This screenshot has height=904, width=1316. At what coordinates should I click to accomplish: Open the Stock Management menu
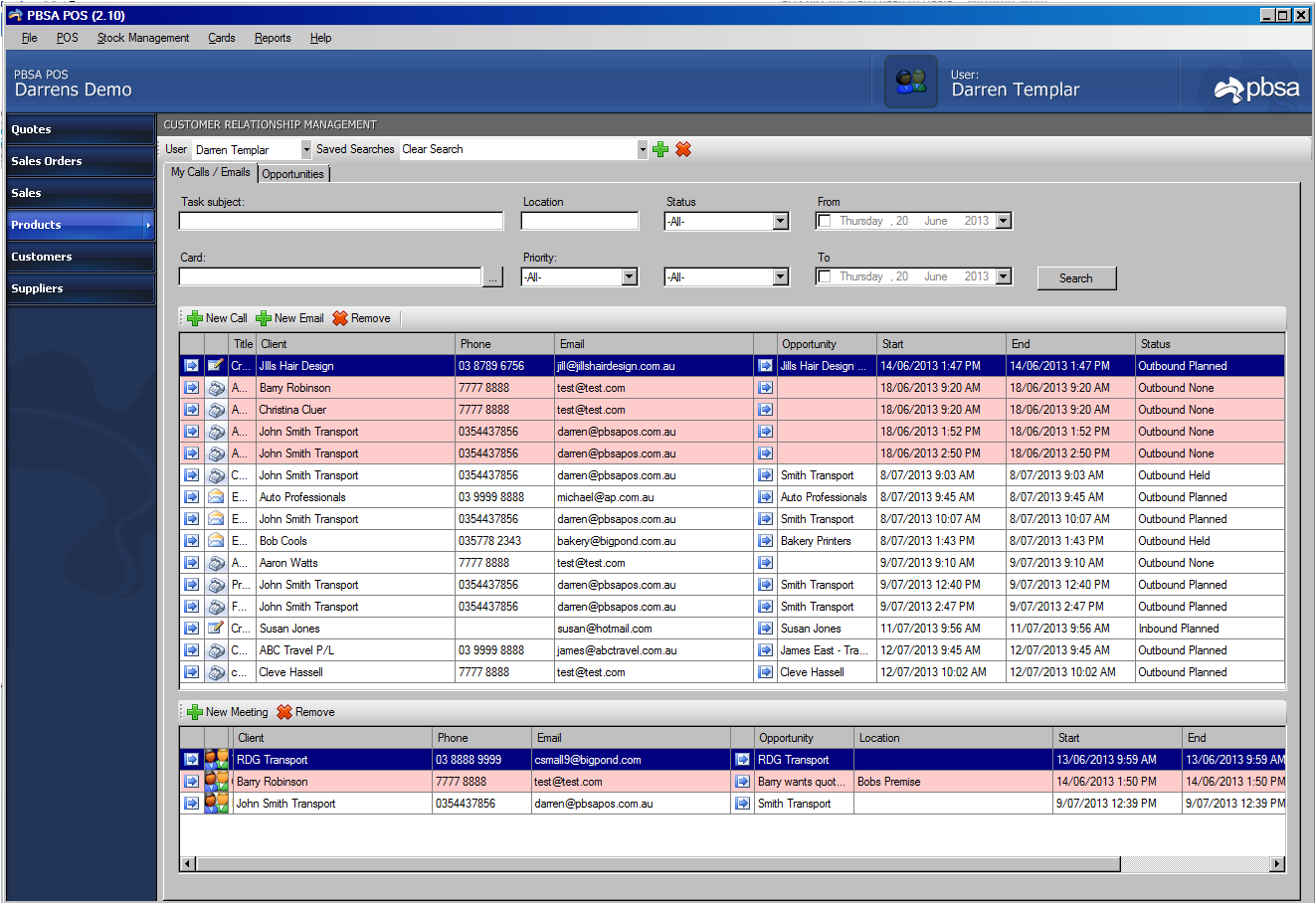(x=143, y=38)
